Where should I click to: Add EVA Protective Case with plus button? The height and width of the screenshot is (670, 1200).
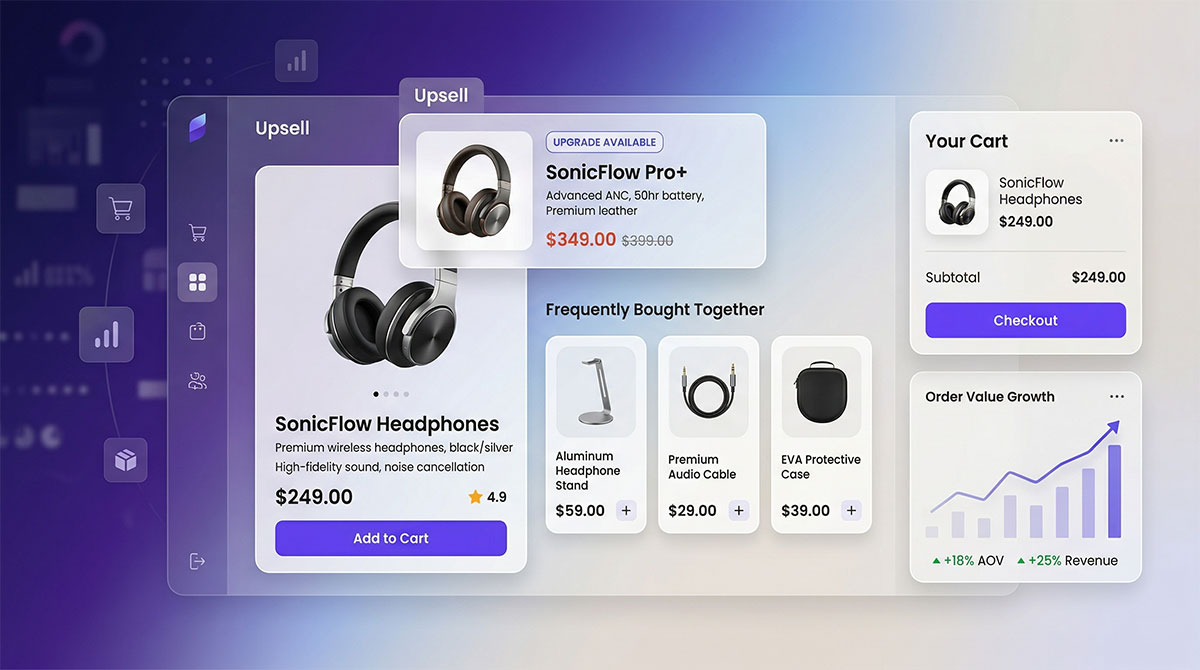851,511
